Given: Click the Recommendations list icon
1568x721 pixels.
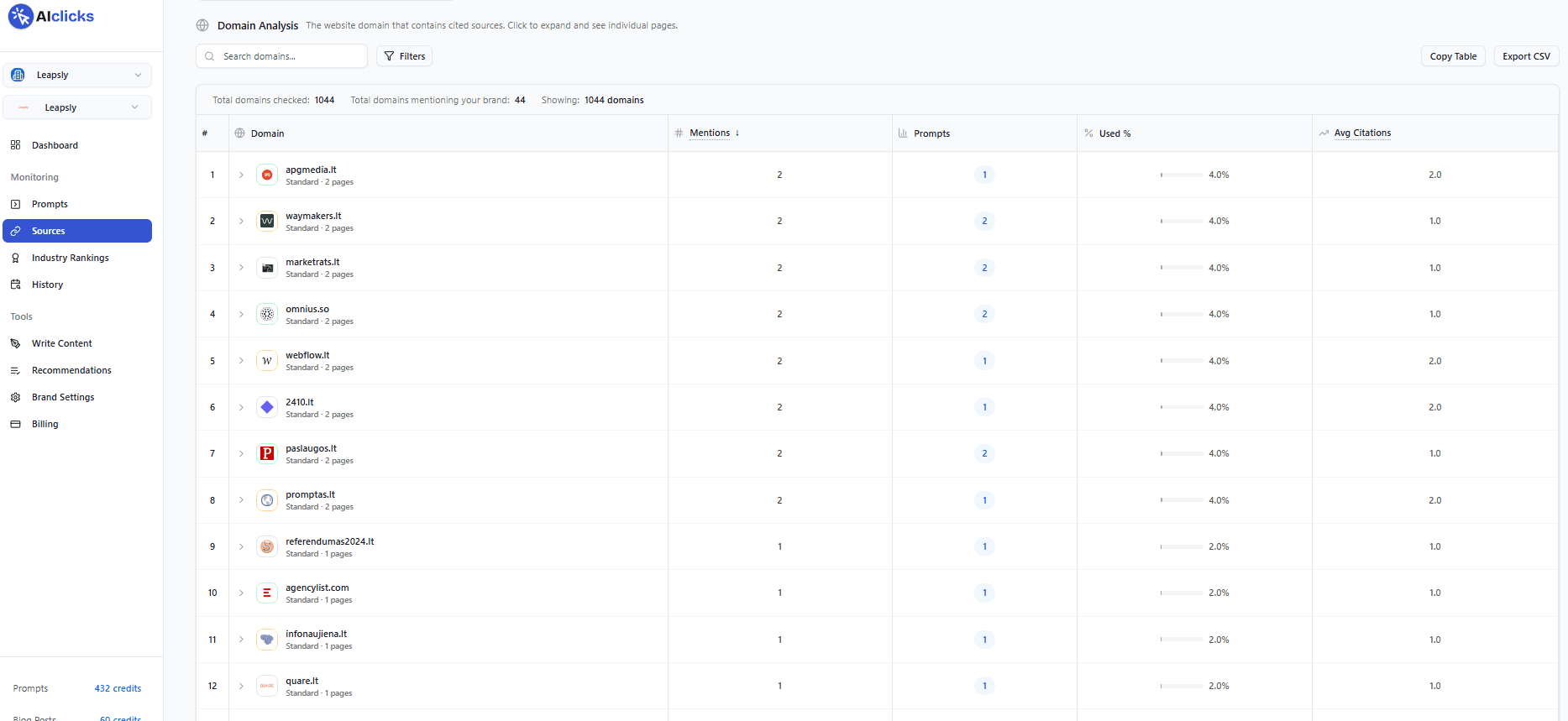Looking at the screenshot, I should click(x=15, y=370).
